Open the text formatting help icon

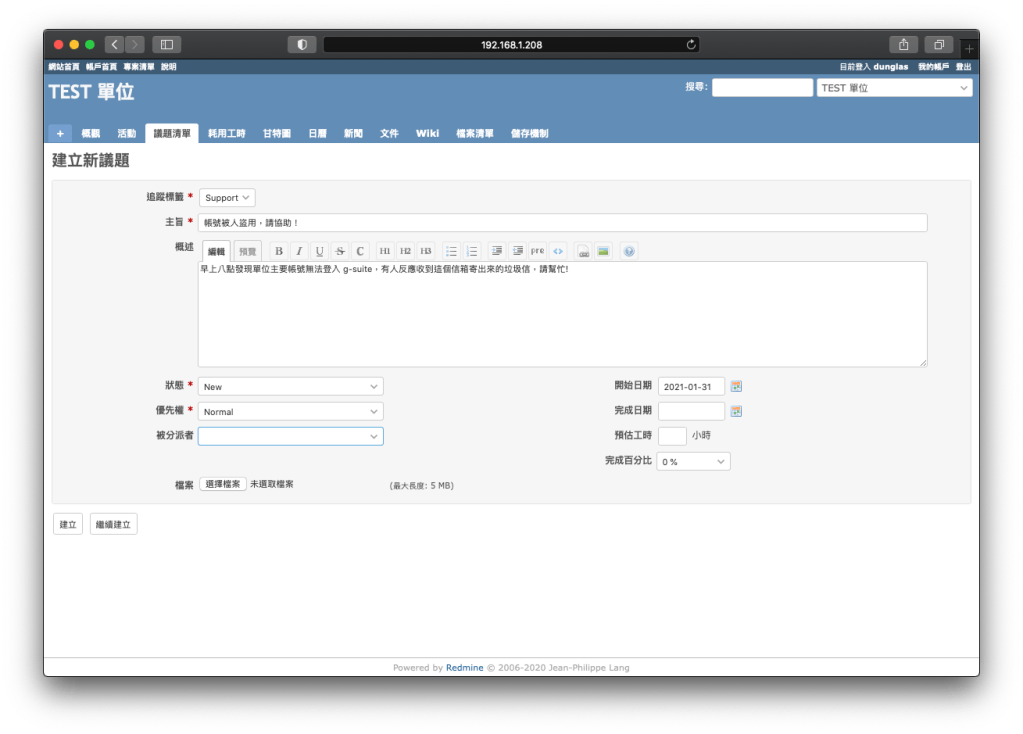pos(629,251)
